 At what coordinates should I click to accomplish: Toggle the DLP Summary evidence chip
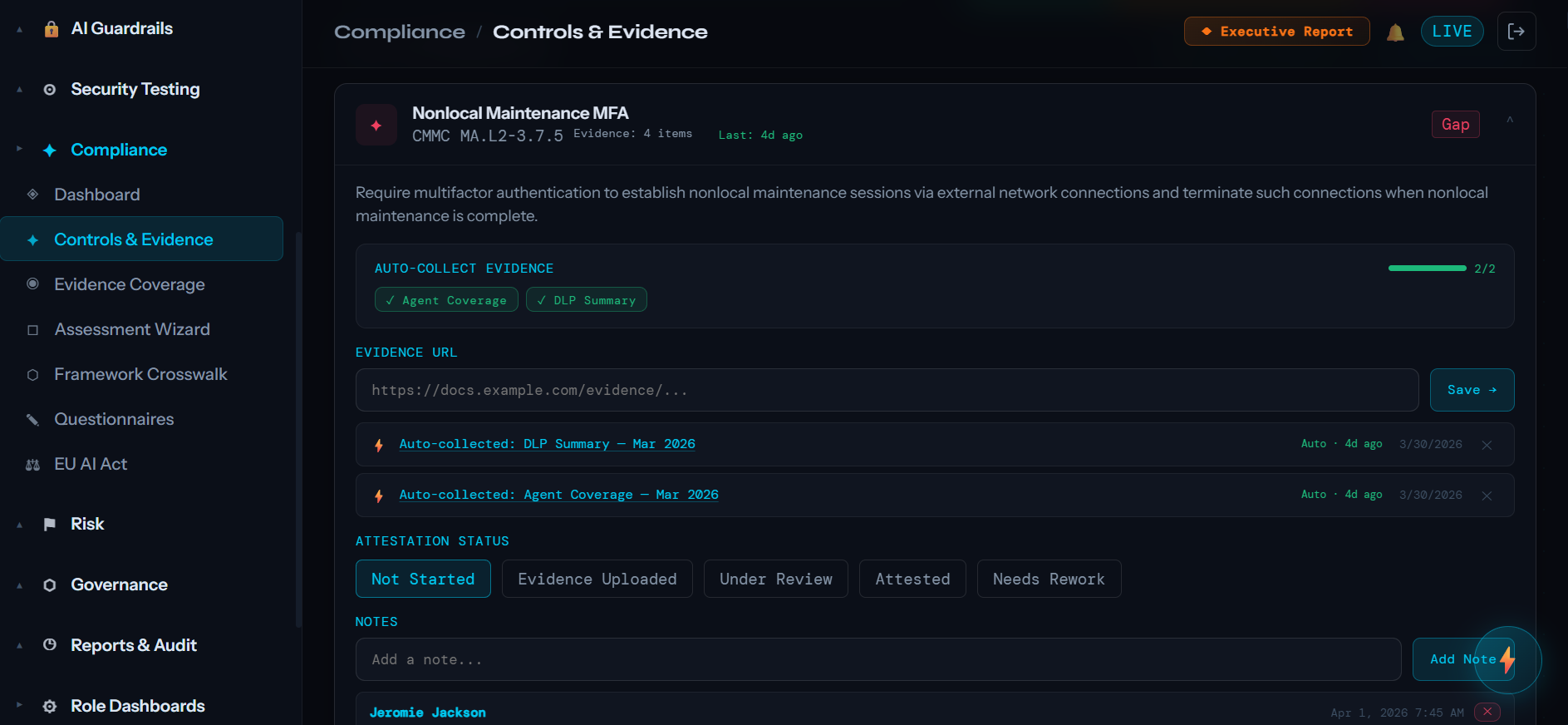[587, 300]
